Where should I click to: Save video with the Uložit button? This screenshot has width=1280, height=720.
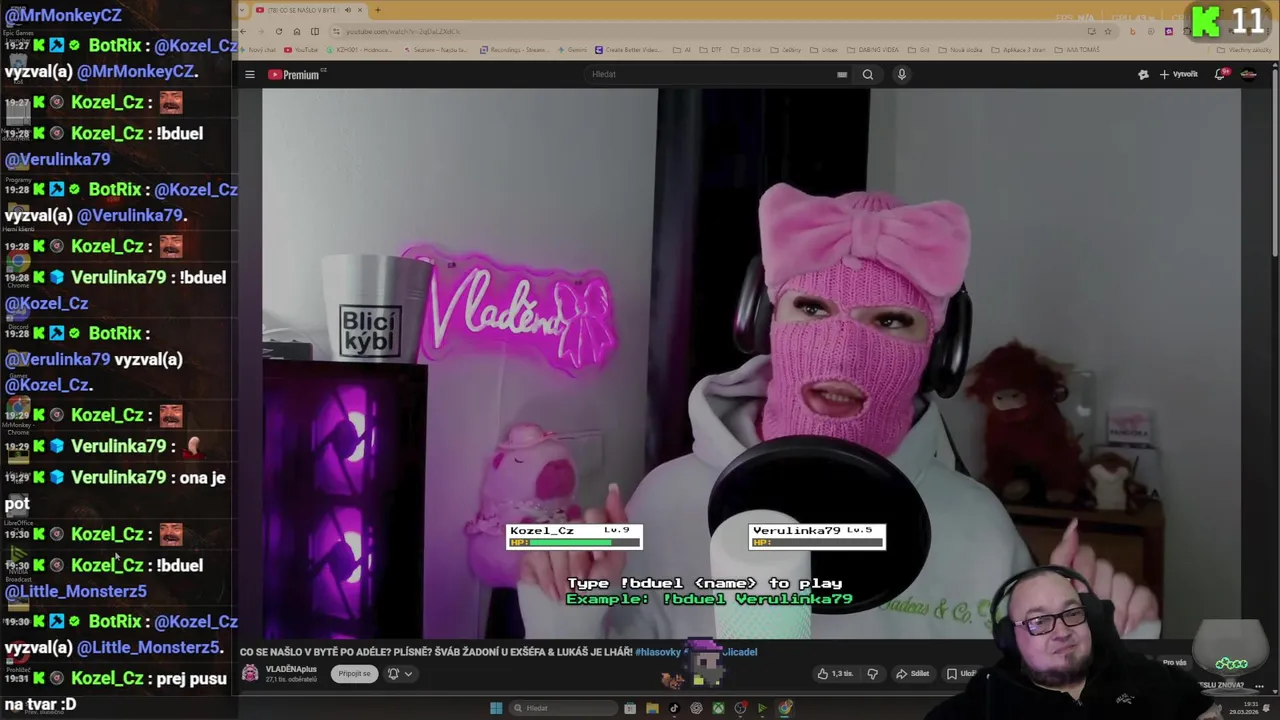(x=961, y=674)
